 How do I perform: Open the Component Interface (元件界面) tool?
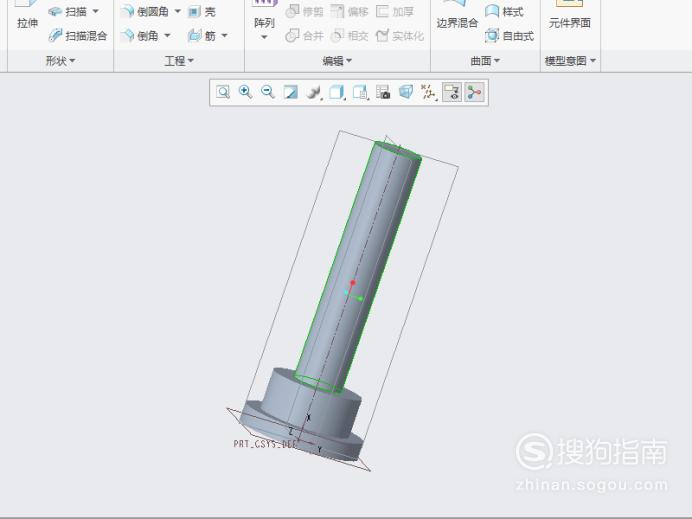[569, 15]
